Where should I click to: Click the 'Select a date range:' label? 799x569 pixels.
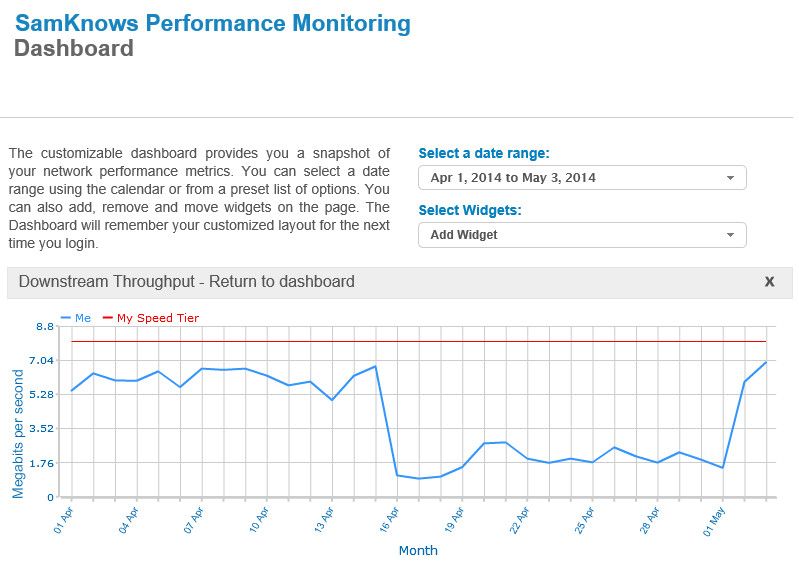[x=484, y=153]
